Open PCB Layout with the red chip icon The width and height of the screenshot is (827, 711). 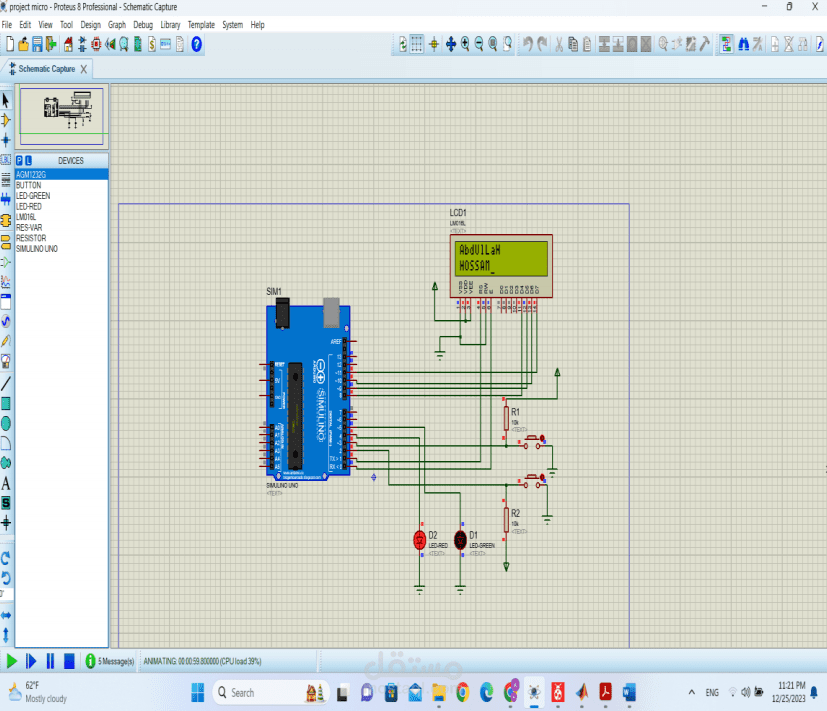96,44
